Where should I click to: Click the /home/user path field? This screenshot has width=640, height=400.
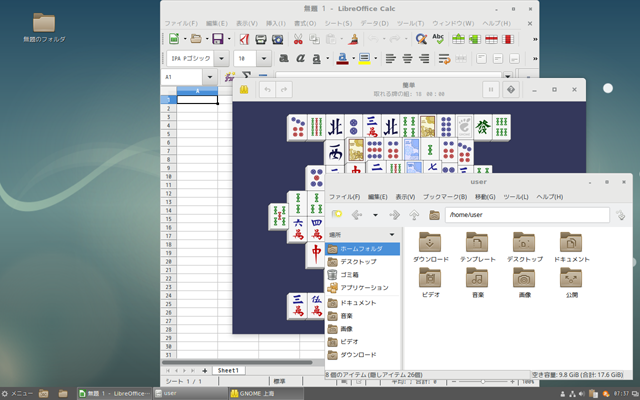(x=527, y=215)
